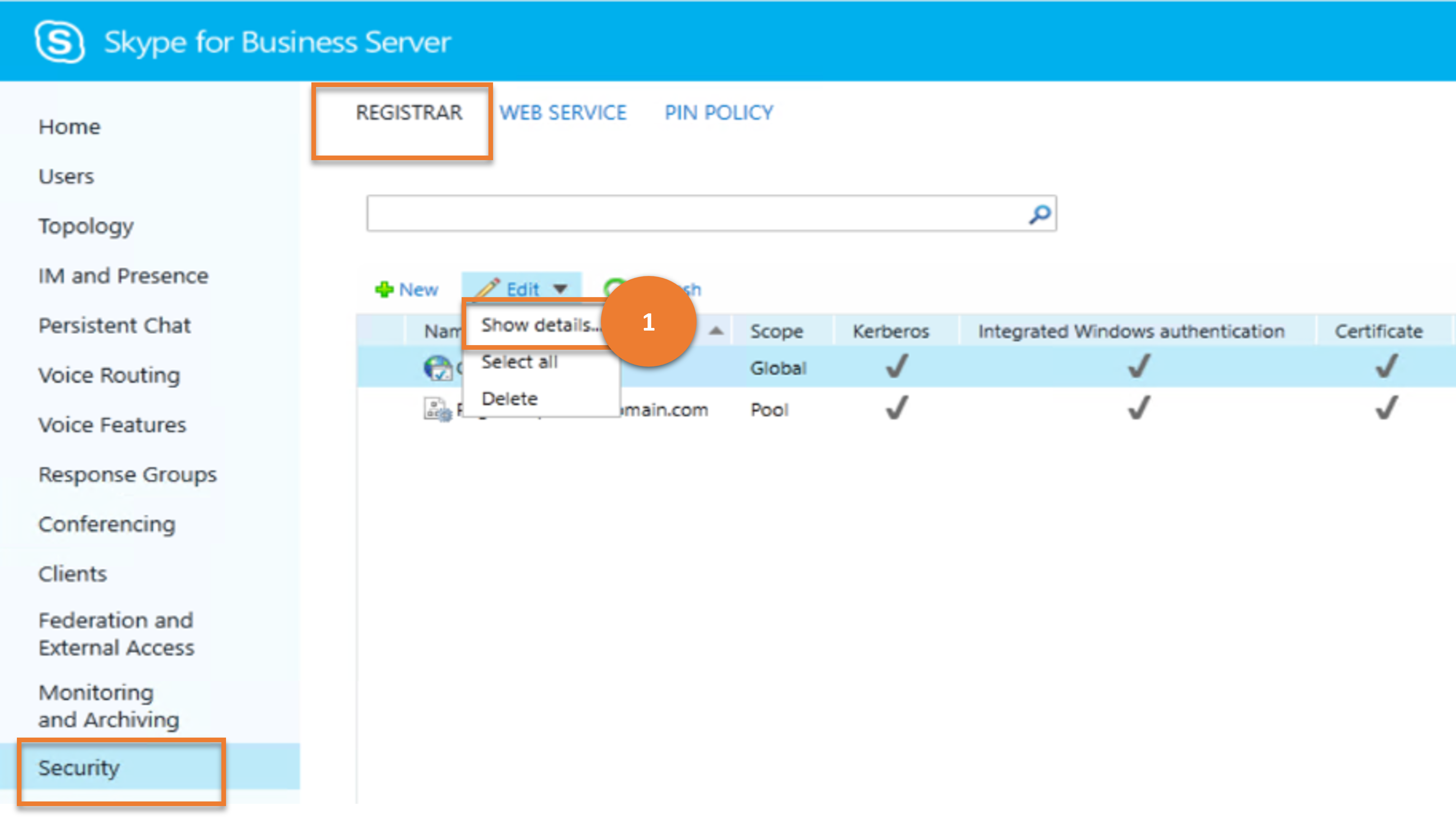Choose Select all from Edit menu
This screenshot has width=1456, height=817.
coord(519,362)
